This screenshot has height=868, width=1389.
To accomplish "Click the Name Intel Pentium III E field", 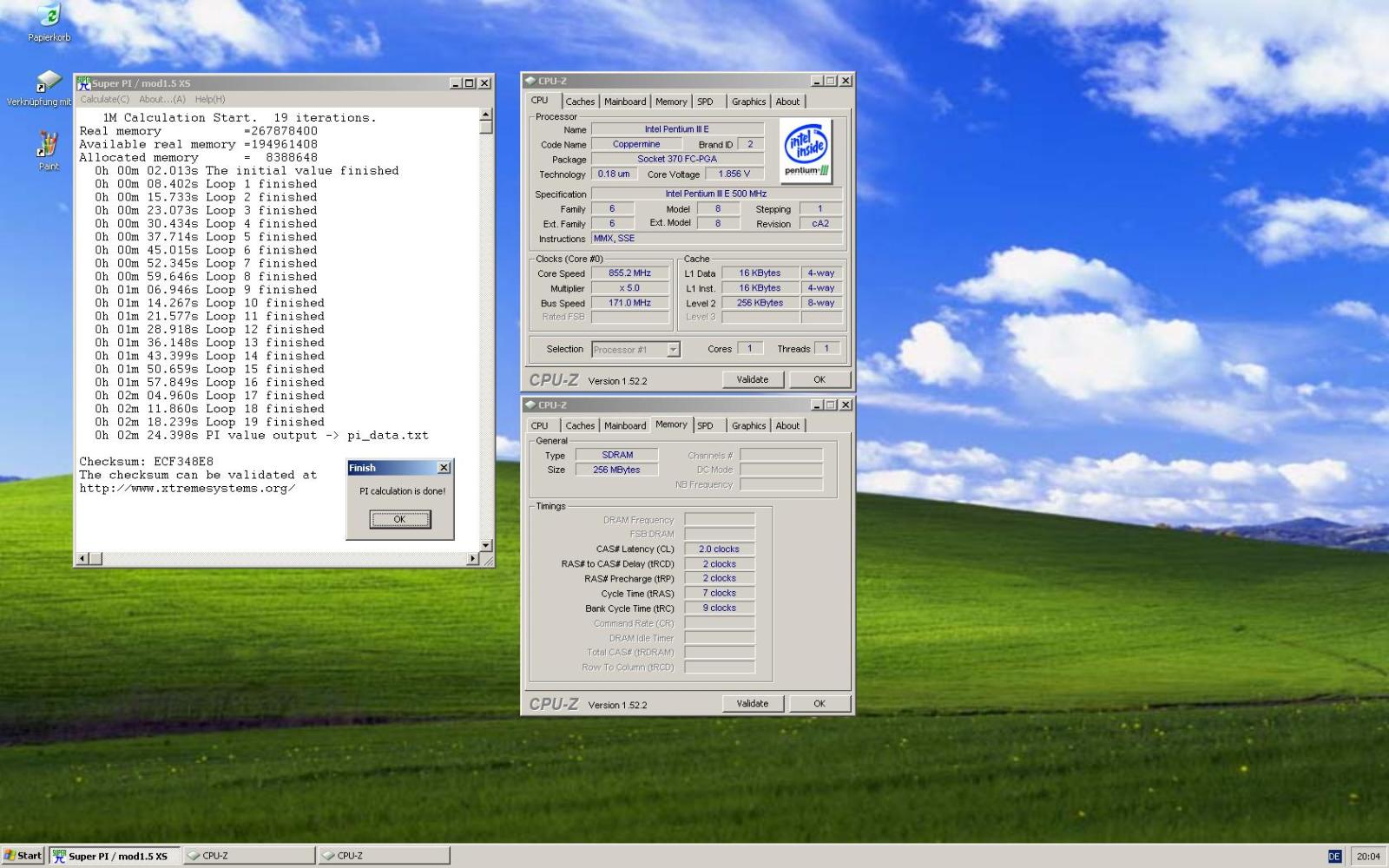I will pos(677,129).
